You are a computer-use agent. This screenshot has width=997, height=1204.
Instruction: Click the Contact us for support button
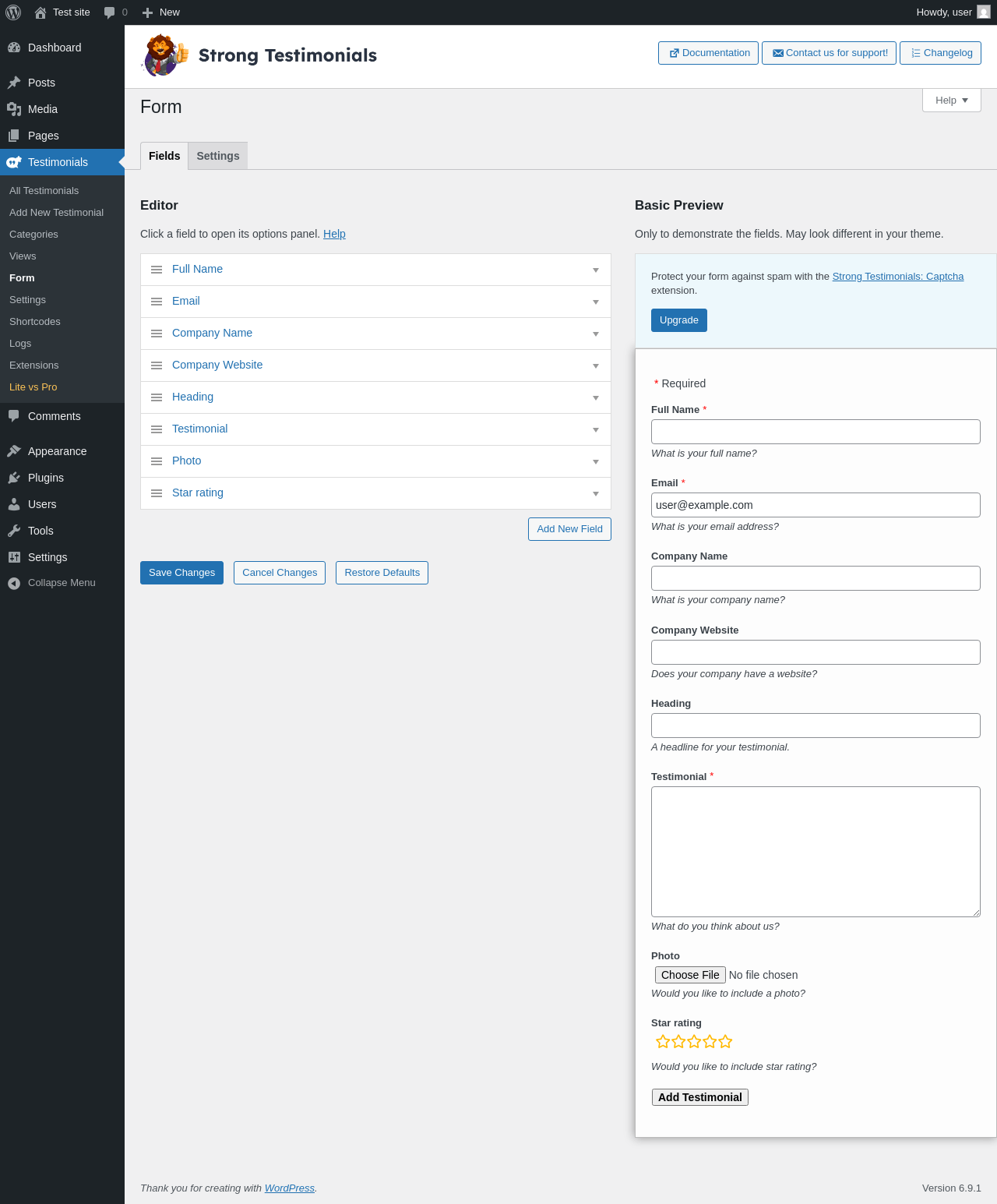[829, 53]
